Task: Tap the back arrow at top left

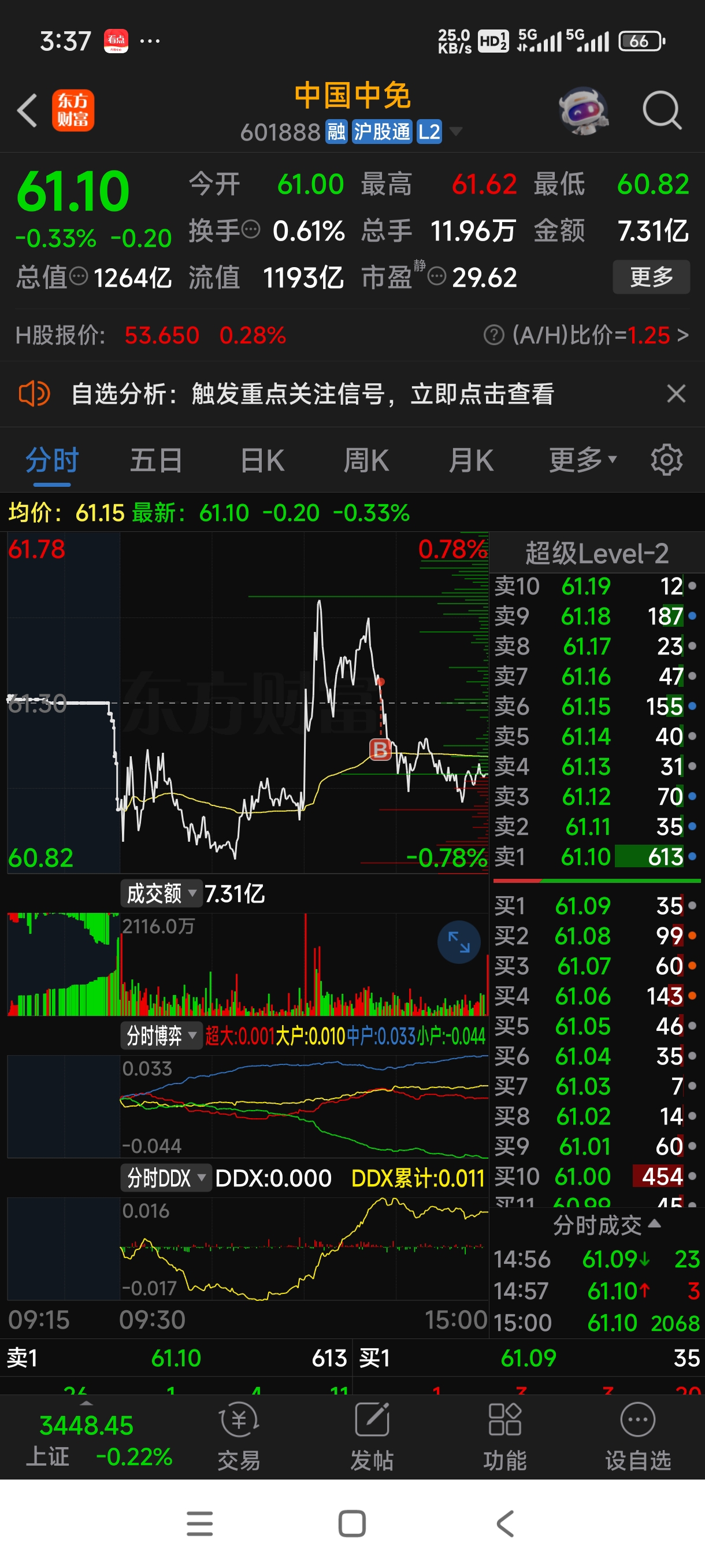Action: pyautogui.click(x=27, y=111)
